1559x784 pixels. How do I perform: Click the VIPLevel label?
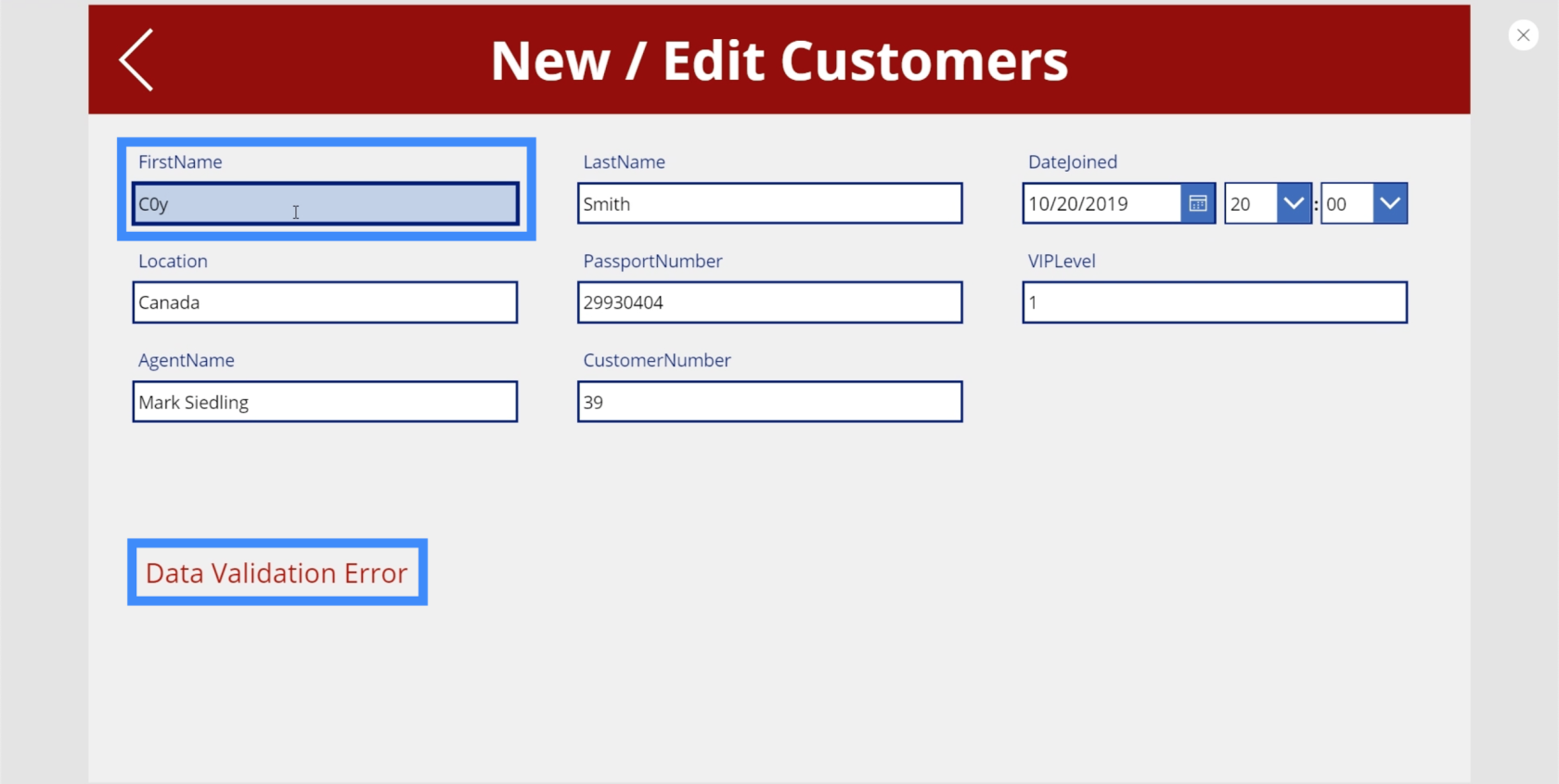1062,262
